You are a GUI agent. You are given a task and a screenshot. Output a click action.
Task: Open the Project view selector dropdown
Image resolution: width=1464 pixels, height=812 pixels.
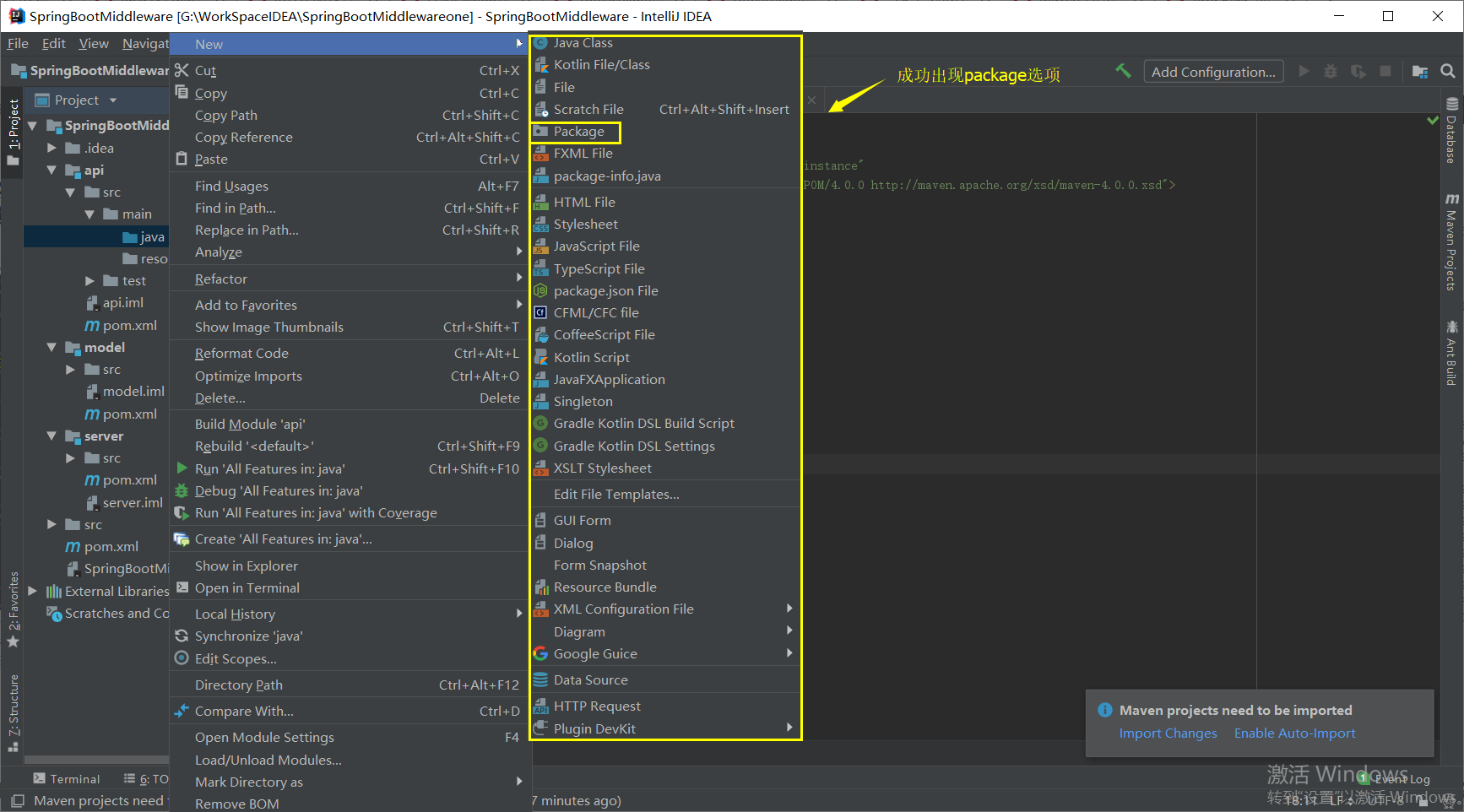point(113,100)
